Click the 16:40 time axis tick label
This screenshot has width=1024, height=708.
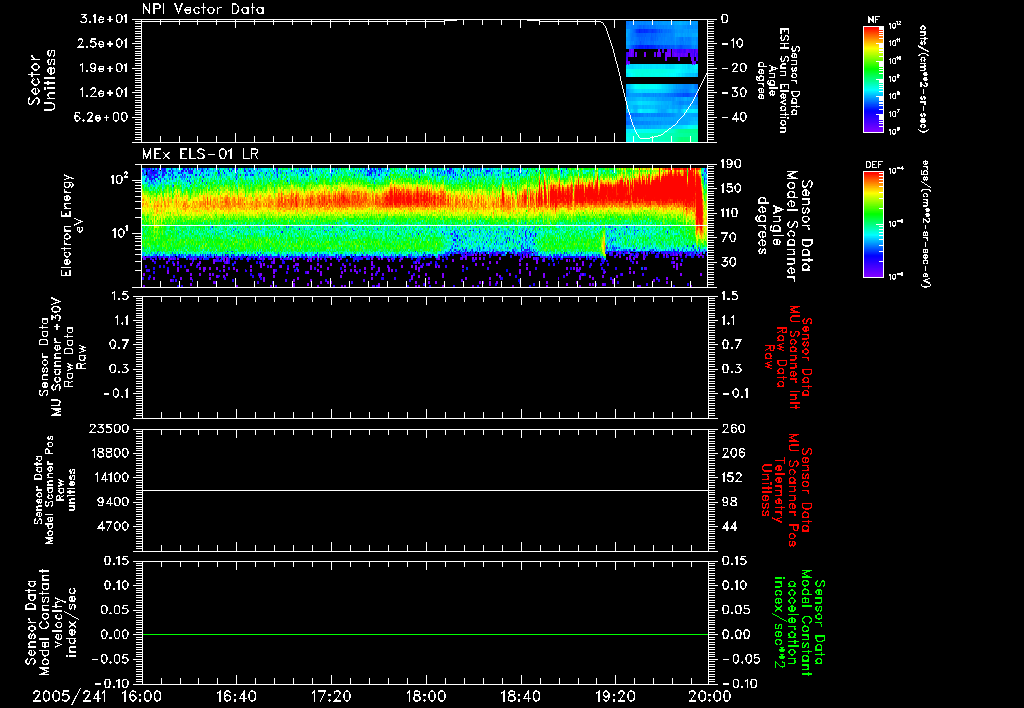point(236,695)
